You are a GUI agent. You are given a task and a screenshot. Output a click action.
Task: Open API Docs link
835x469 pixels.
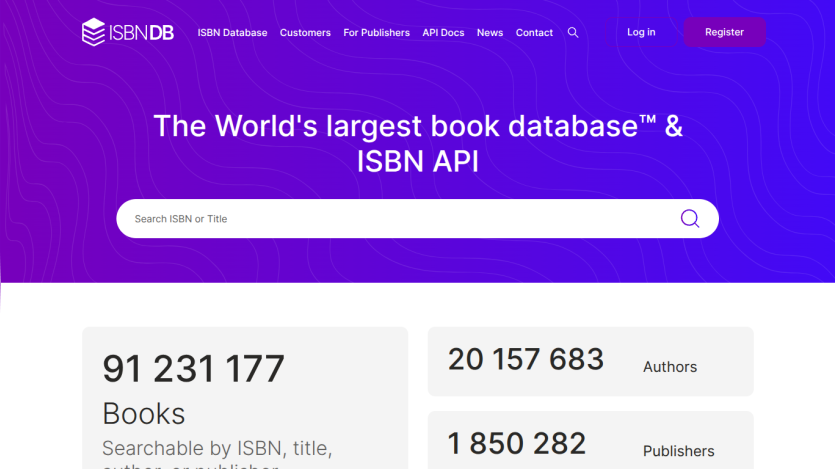[443, 32]
